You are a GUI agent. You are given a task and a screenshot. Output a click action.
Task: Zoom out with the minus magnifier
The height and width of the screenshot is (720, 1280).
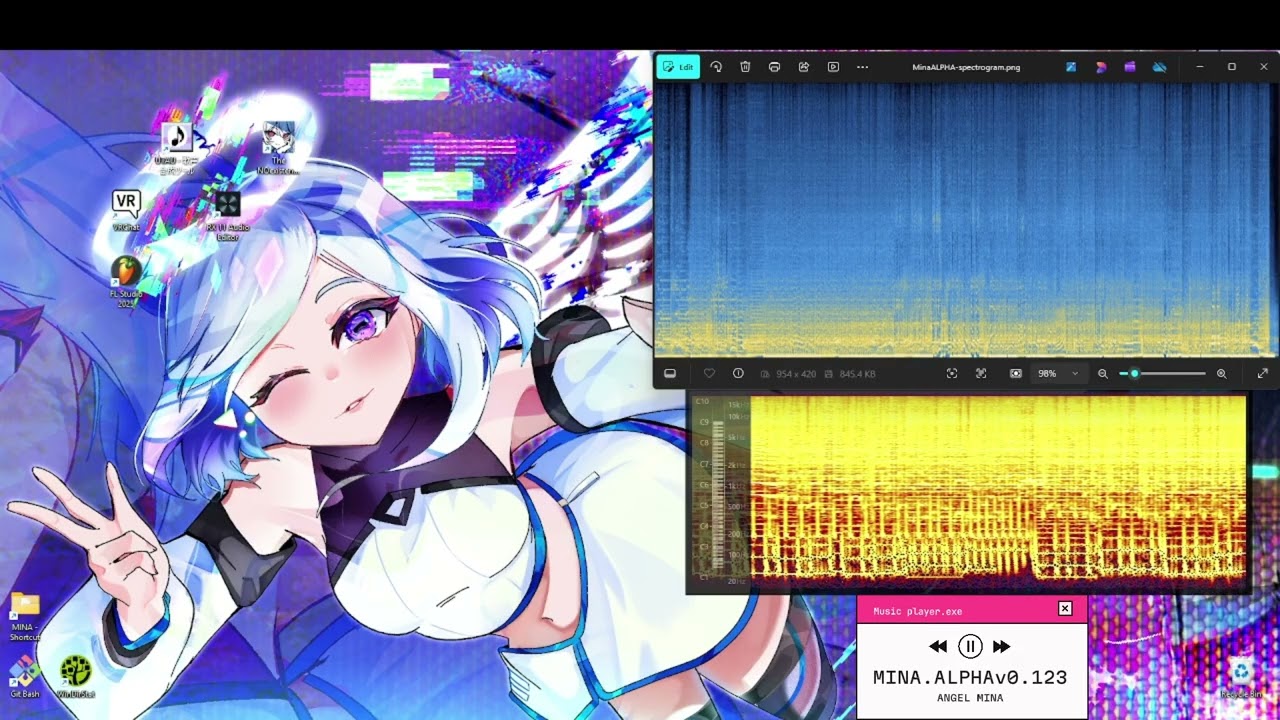pyautogui.click(x=1103, y=373)
